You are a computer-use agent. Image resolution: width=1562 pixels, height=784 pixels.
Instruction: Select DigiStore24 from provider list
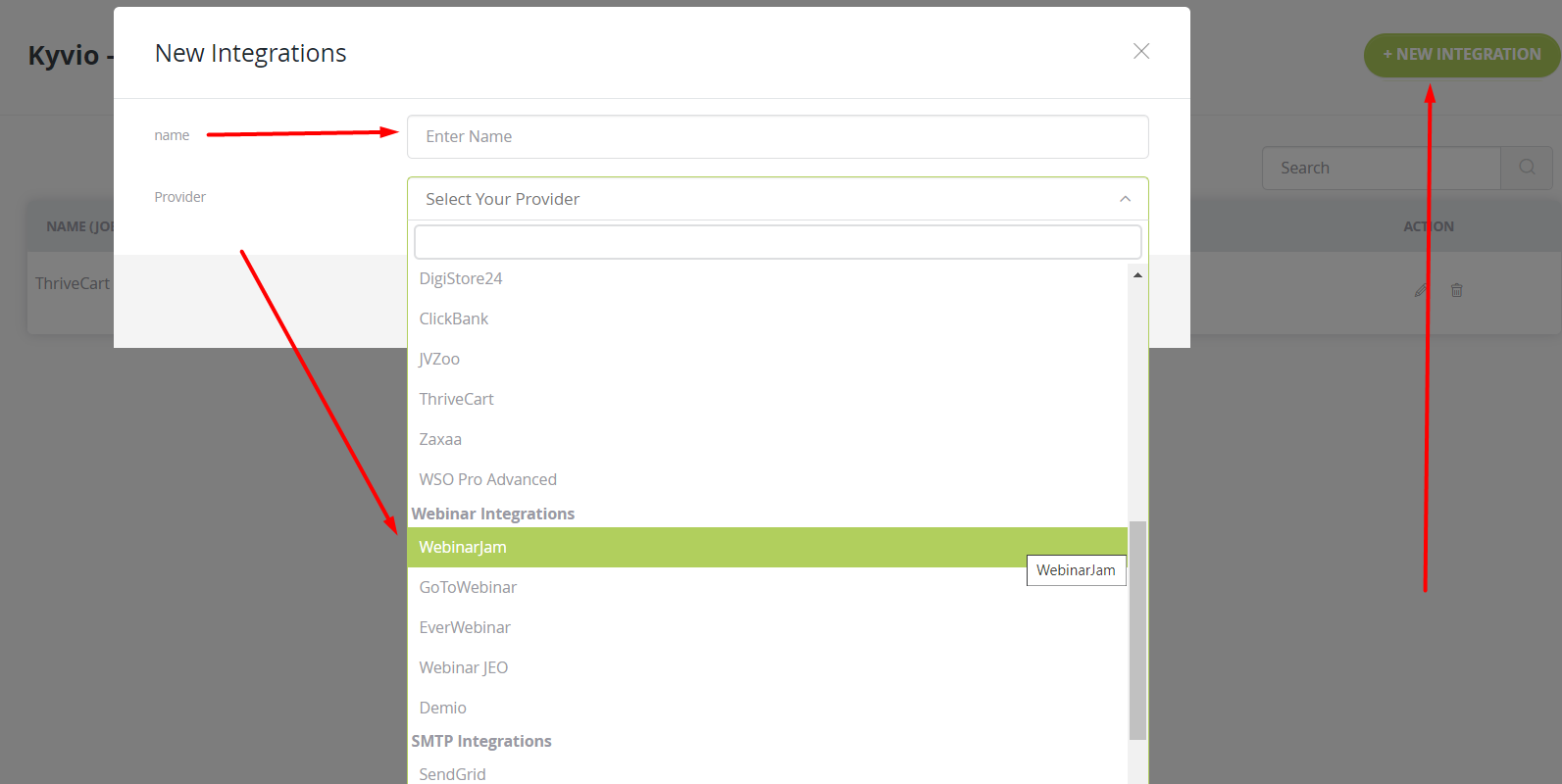click(768, 278)
